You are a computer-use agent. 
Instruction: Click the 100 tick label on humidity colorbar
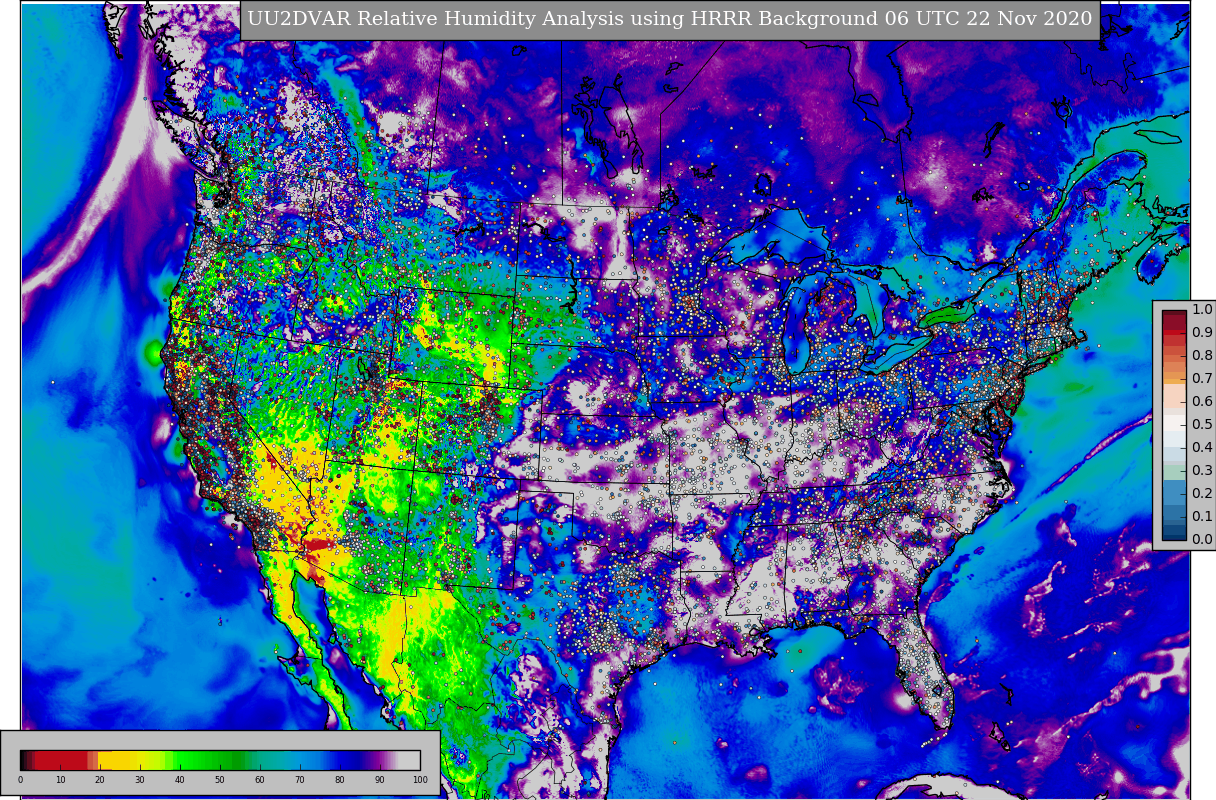tap(420, 780)
